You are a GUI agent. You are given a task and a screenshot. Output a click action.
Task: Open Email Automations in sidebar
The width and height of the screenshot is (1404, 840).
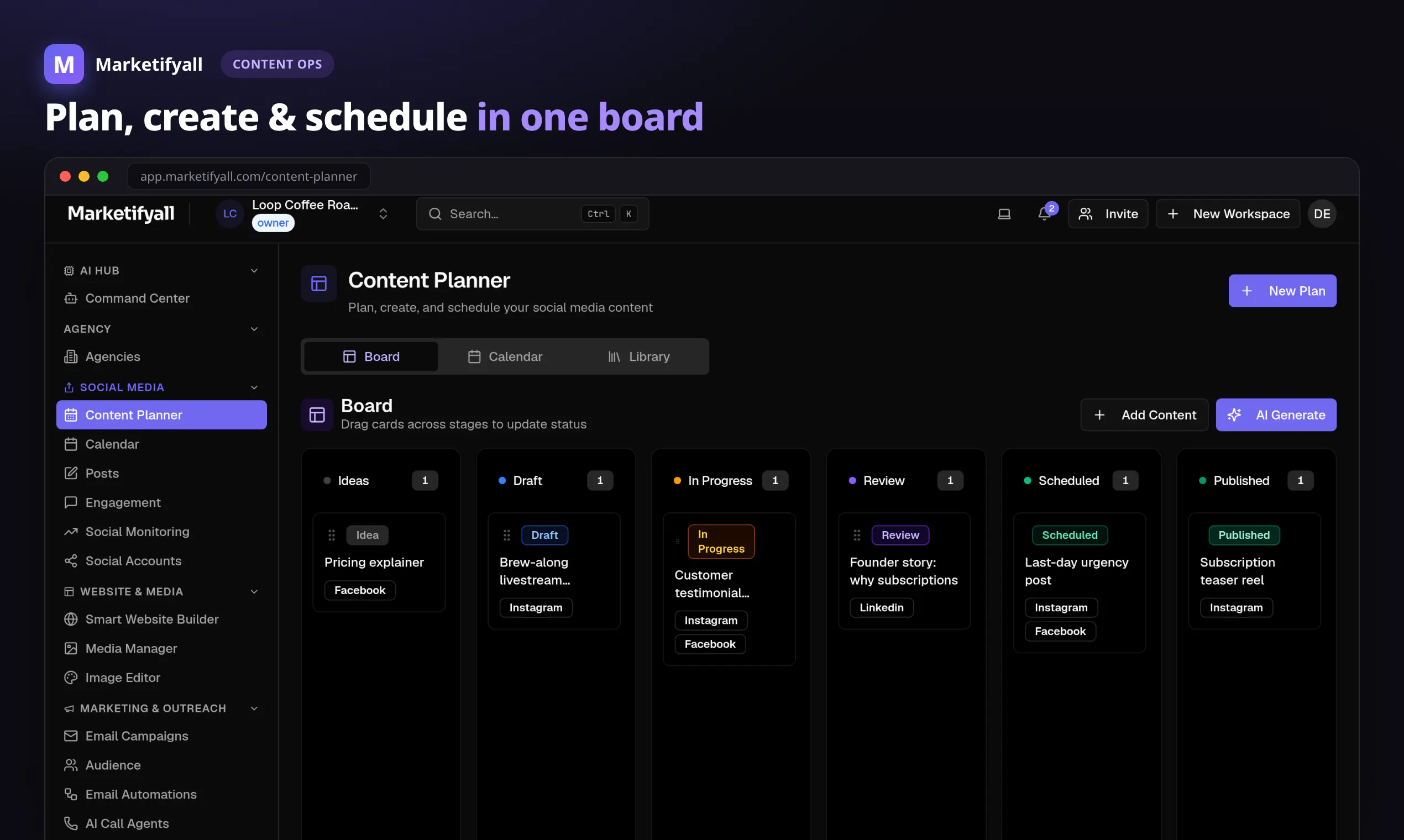[x=161, y=795]
